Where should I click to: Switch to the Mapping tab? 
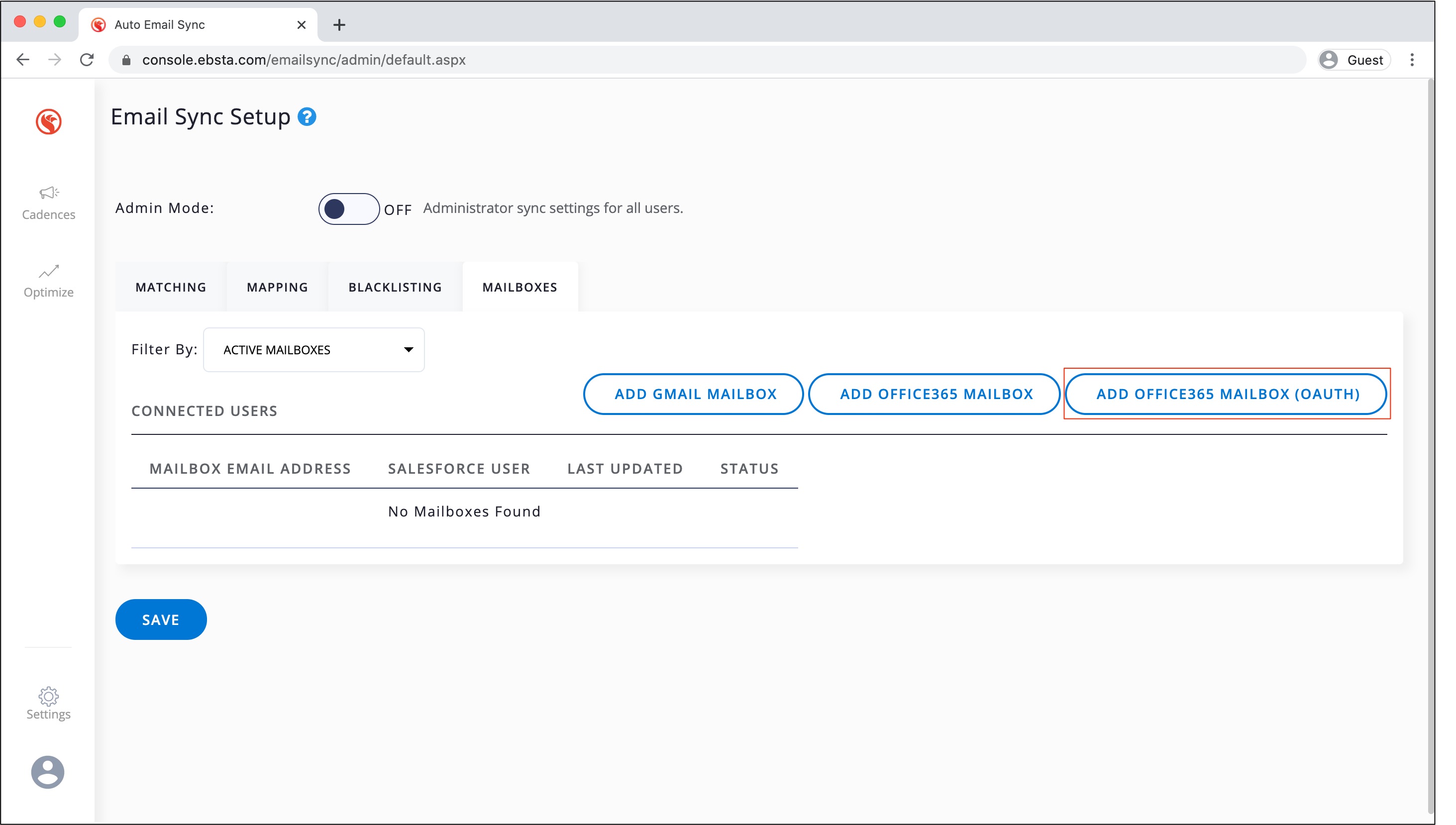(277, 287)
